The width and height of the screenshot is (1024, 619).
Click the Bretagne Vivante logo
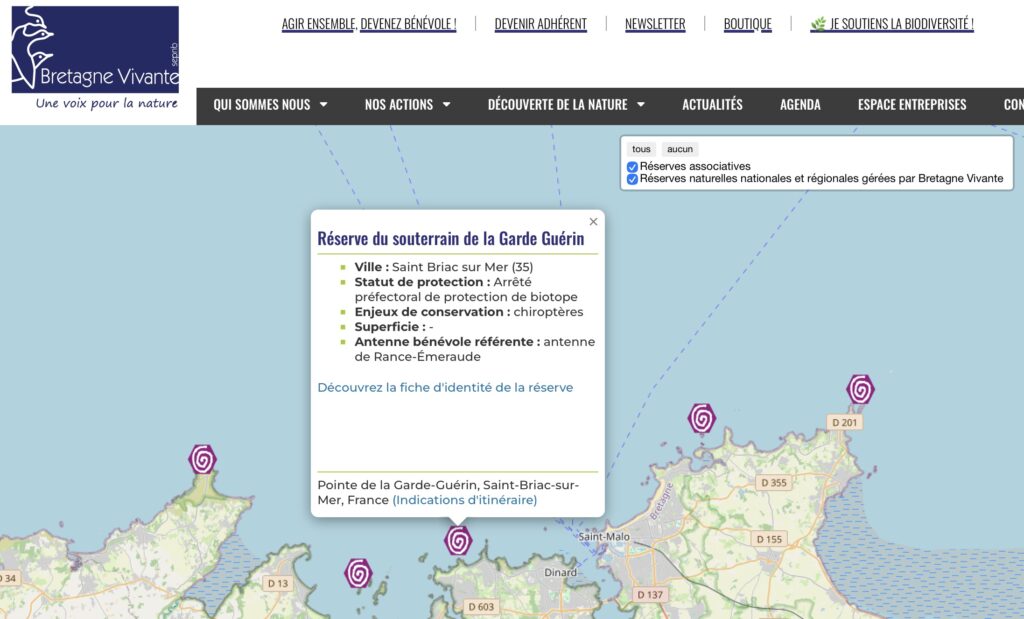coord(95,58)
